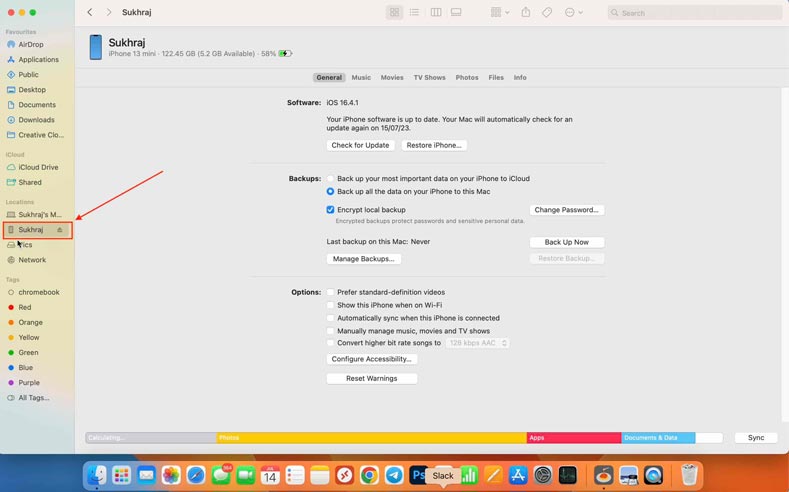Image resolution: width=789 pixels, height=492 pixels.
Task: Enable Convert higher bit rate songs
Action: [330, 343]
